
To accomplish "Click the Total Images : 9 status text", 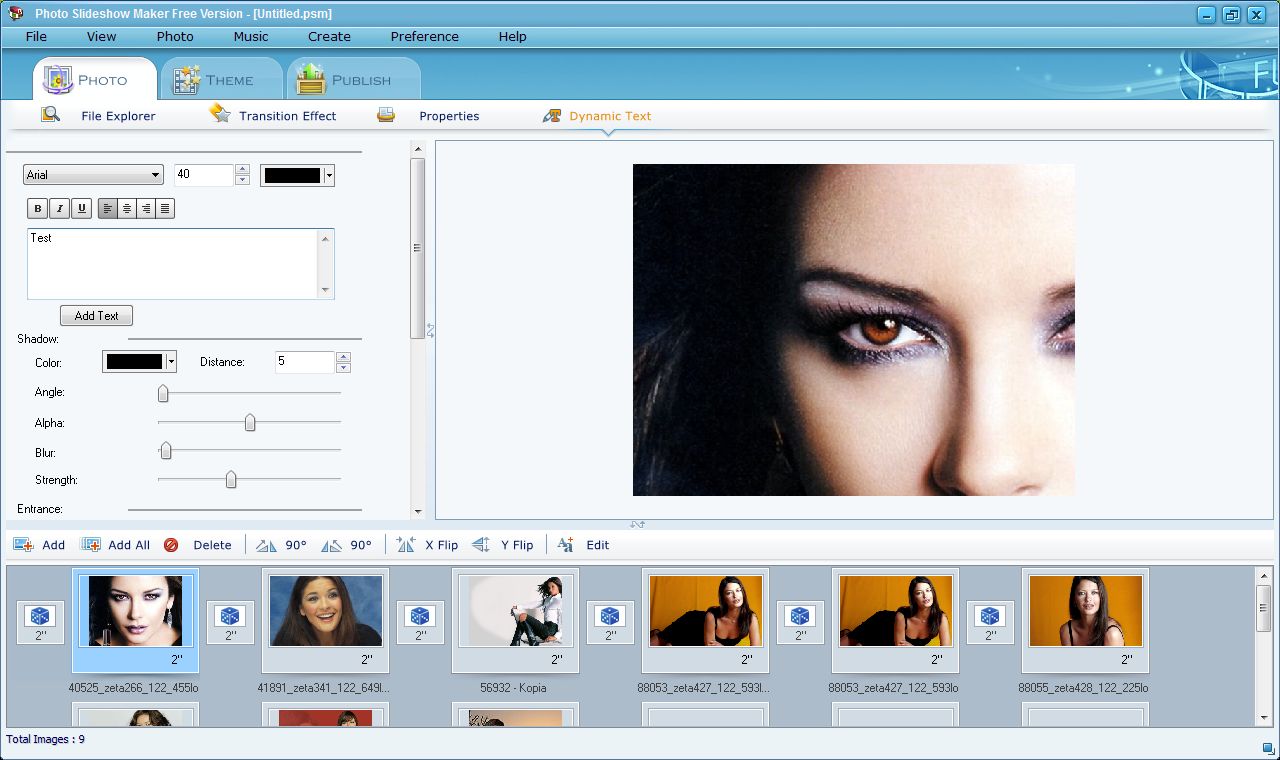I will pyautogui.click(x=46, y=739).
